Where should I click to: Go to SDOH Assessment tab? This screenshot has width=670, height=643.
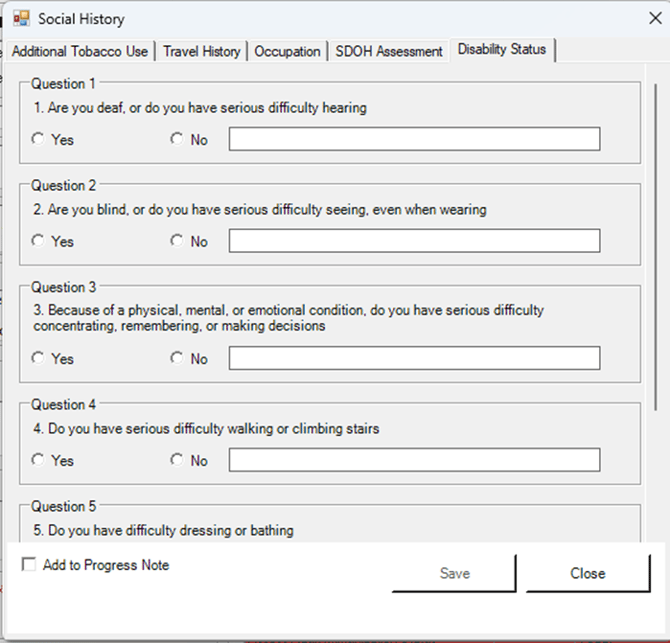(x=389, y=51)
